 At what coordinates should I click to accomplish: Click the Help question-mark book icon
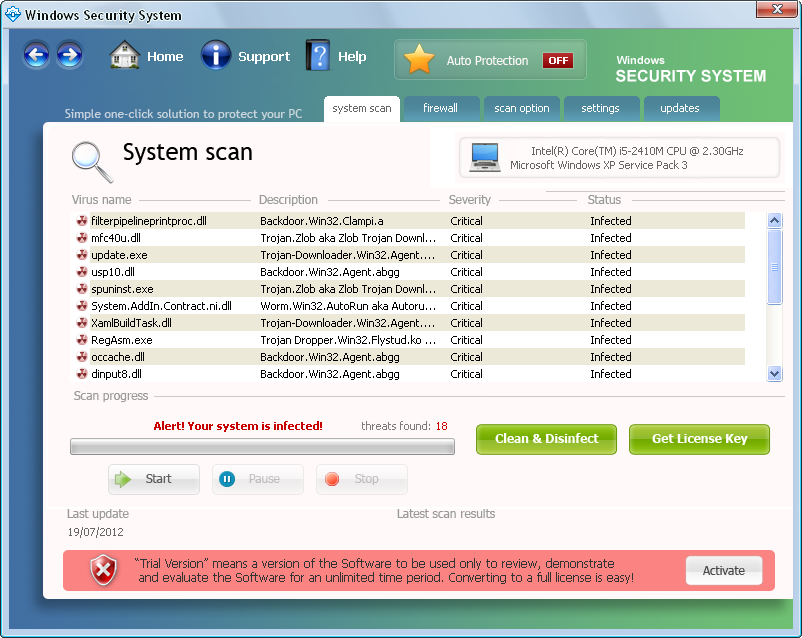pyautogui.click(x=318, y=55)
